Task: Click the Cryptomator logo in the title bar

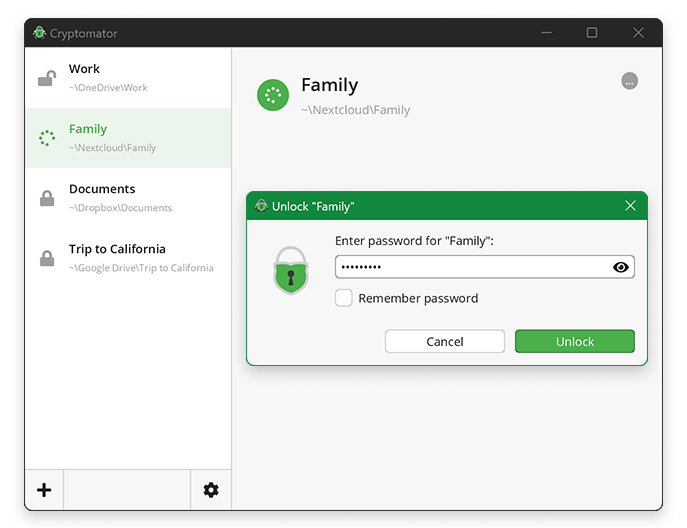Action: [40, 33]
